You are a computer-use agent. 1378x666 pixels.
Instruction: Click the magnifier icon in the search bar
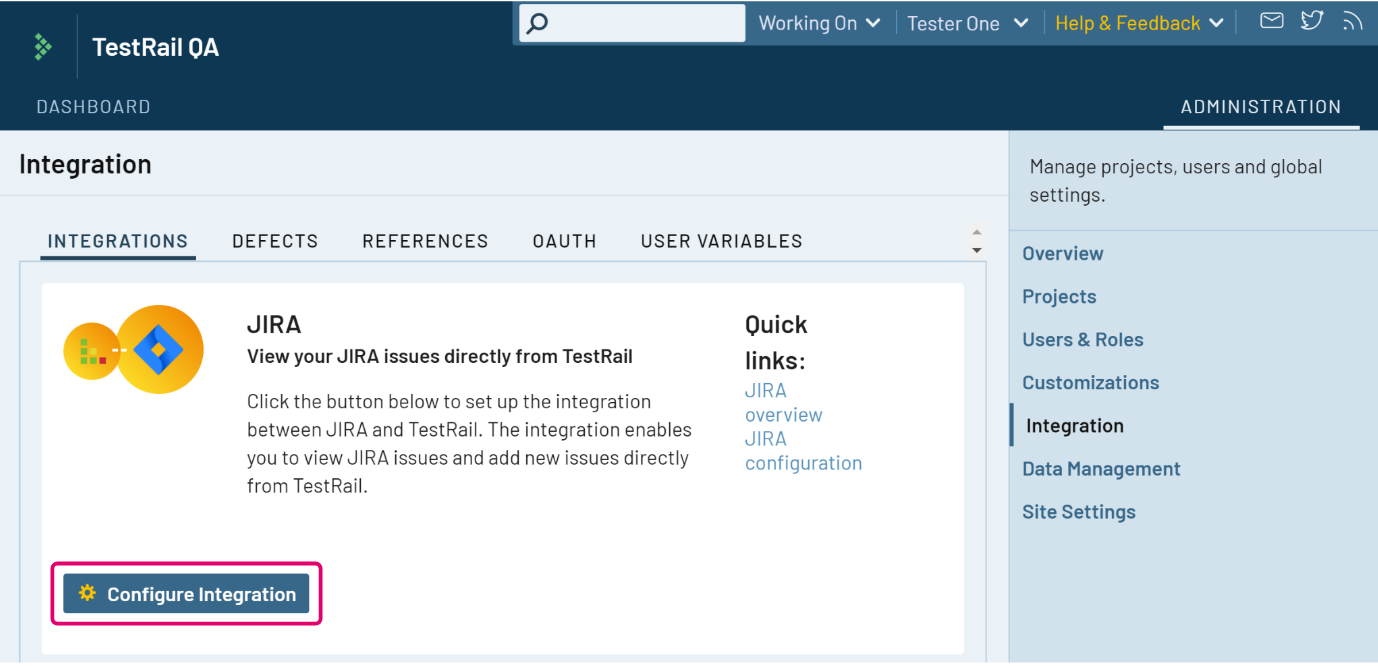(537, 23)
